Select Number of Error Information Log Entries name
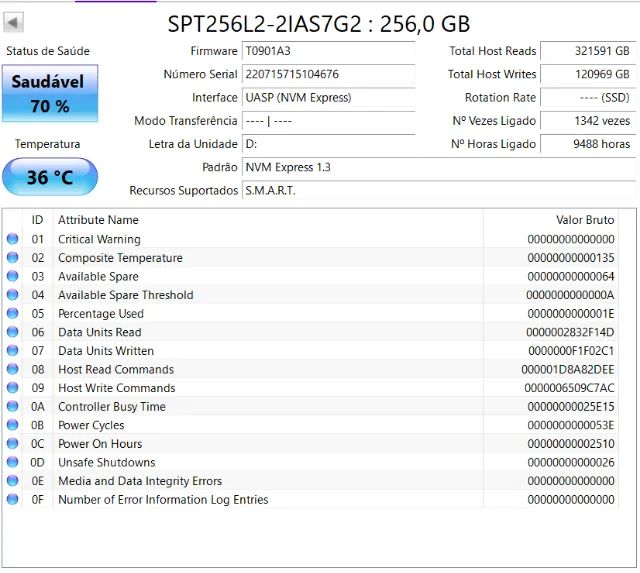 (163, 500)
